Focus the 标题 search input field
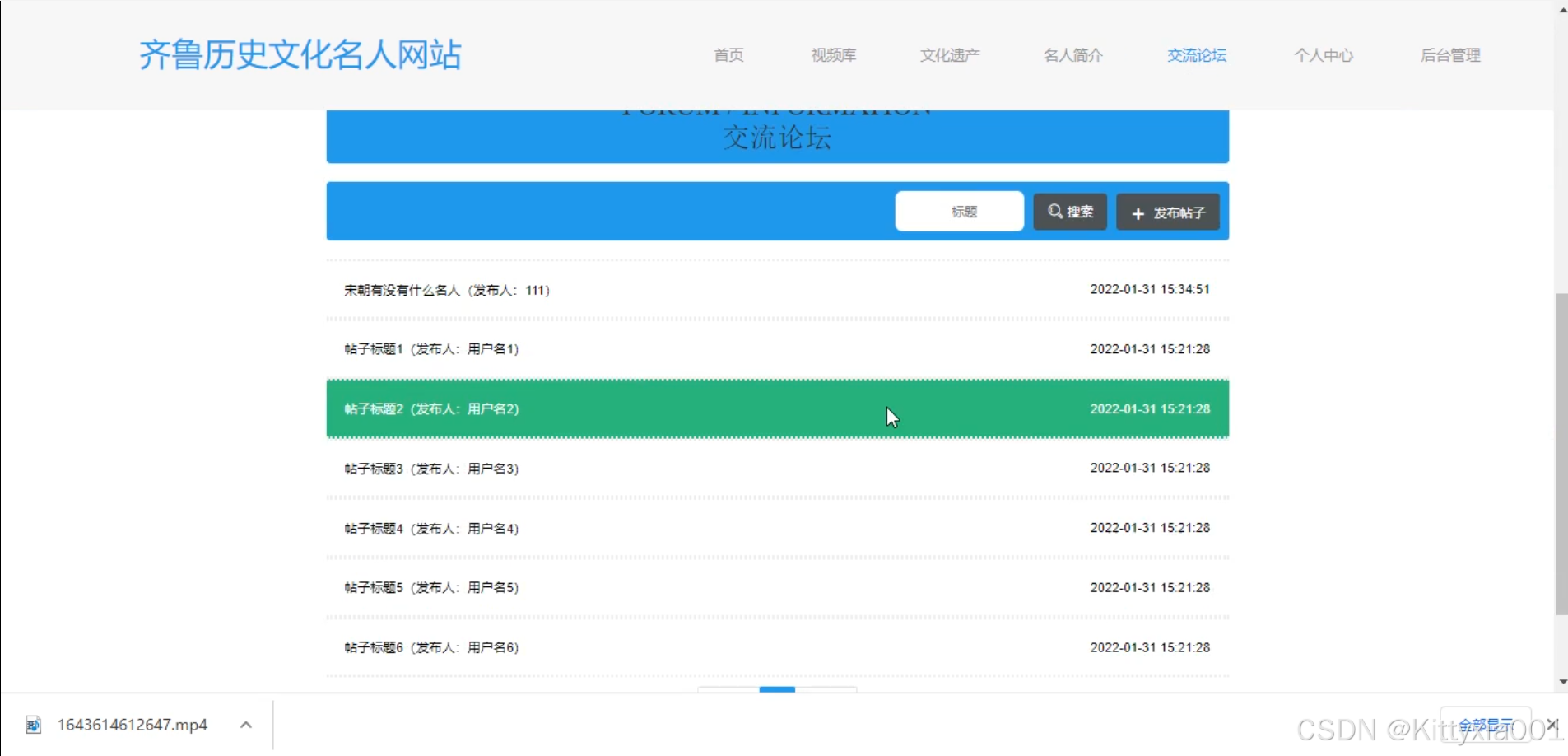Image resolution: width=1568 pixels, height=756 pixels. point(960,212)
